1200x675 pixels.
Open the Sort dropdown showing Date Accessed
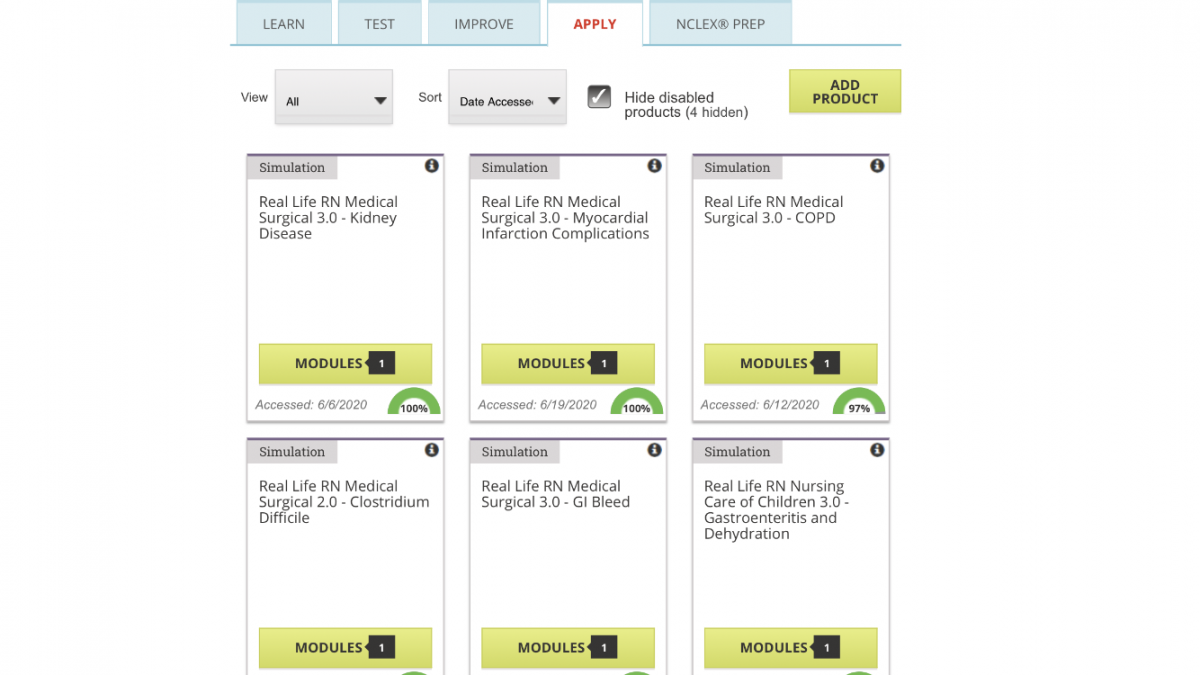click(507, 97)
